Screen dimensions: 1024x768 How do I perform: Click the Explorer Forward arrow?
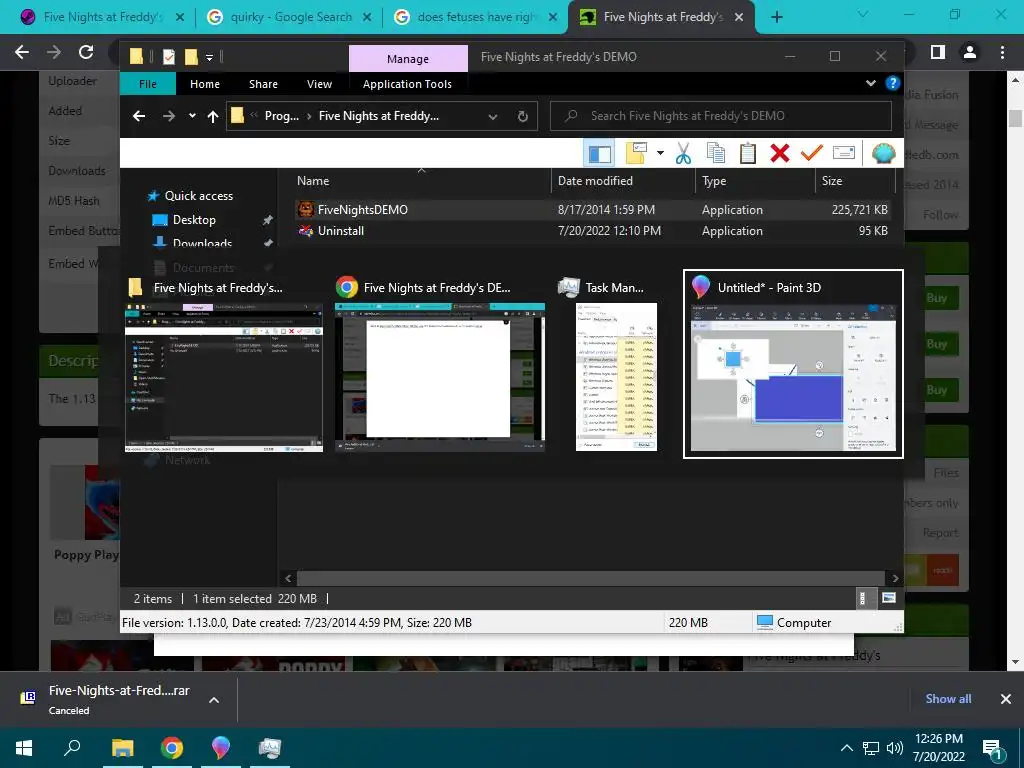click(169, 116)
